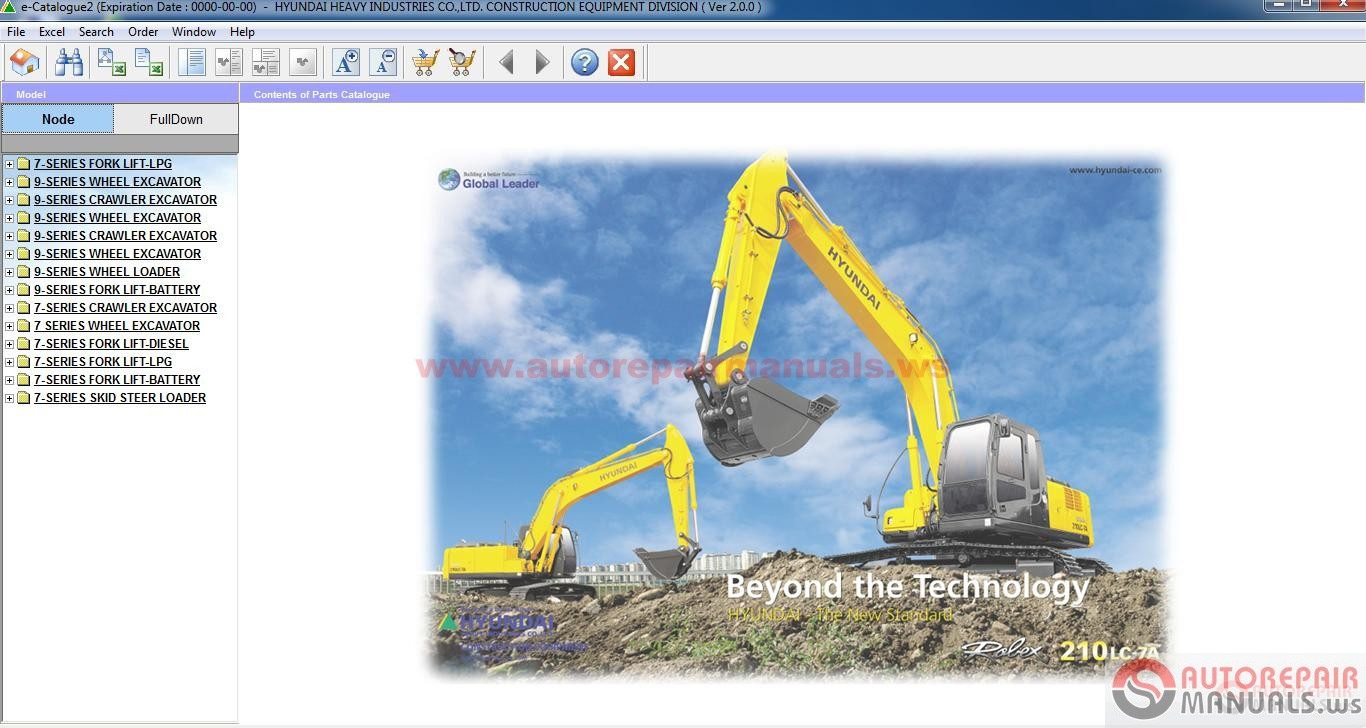The width and height of the screenshot is (1366, 728).
Task: Select 7 SERIES WHEEL EXCAVATOR in tree
Action: [x=117, y=326]
